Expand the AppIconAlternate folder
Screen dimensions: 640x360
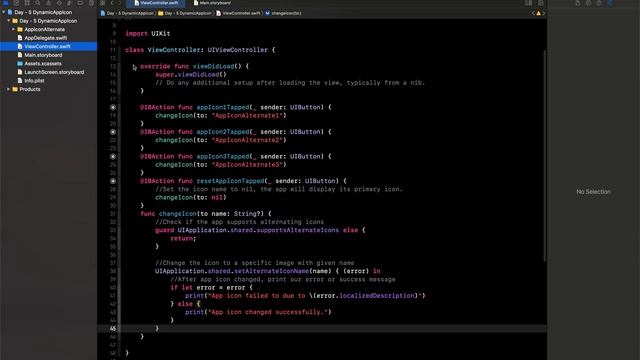coord(13,29)
